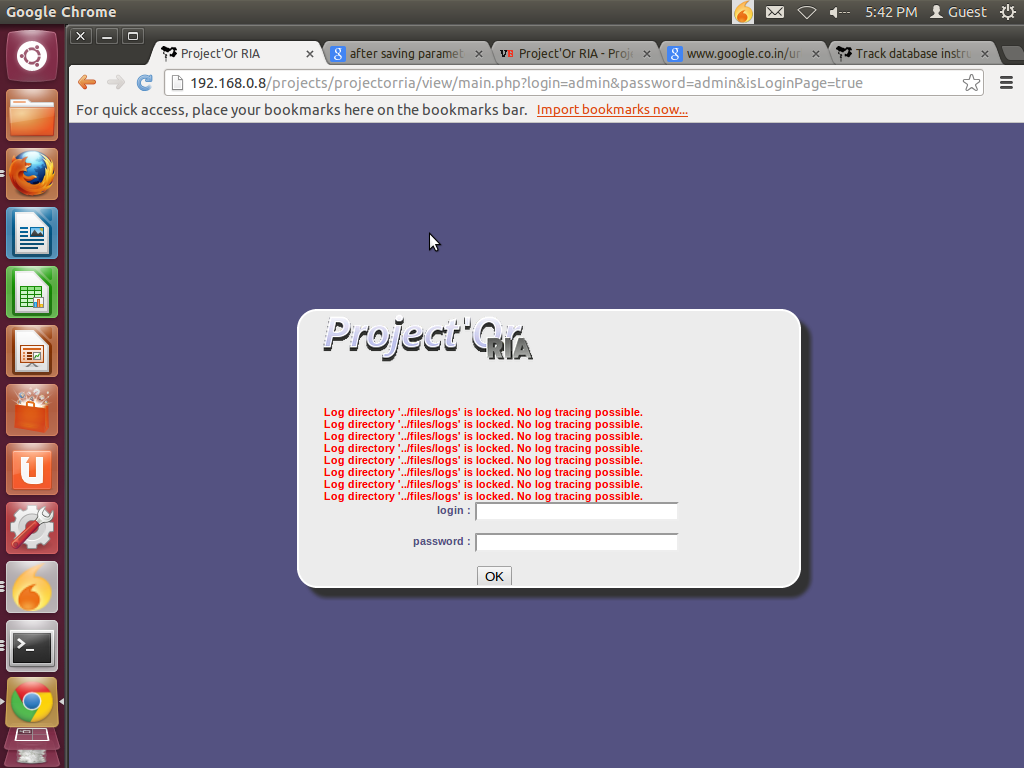1024x768 pixels.
Task: Open Ubuntu Software Center from the dock
Action: [31, 409]
